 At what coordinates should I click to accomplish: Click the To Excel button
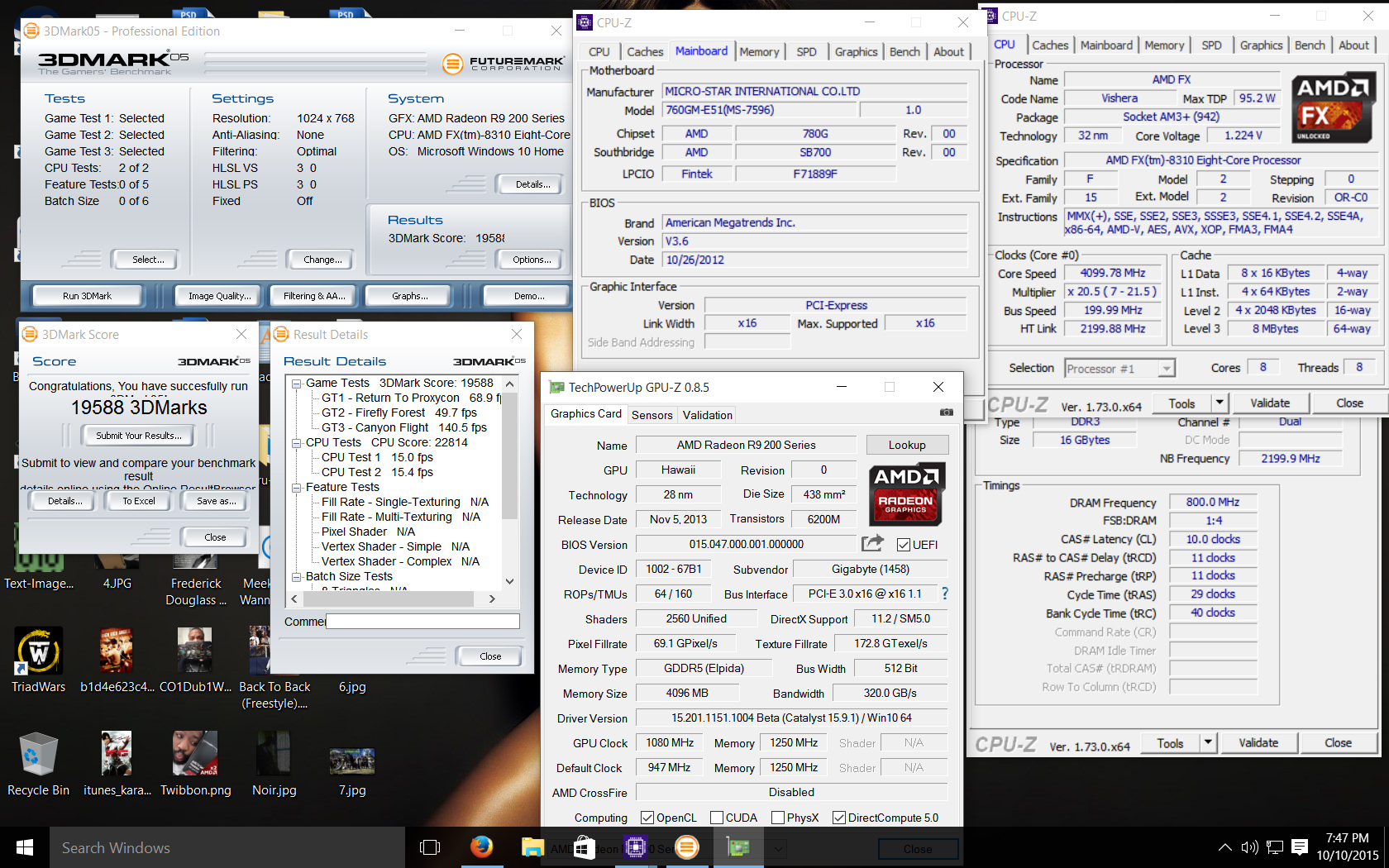[x=139, y=501]
